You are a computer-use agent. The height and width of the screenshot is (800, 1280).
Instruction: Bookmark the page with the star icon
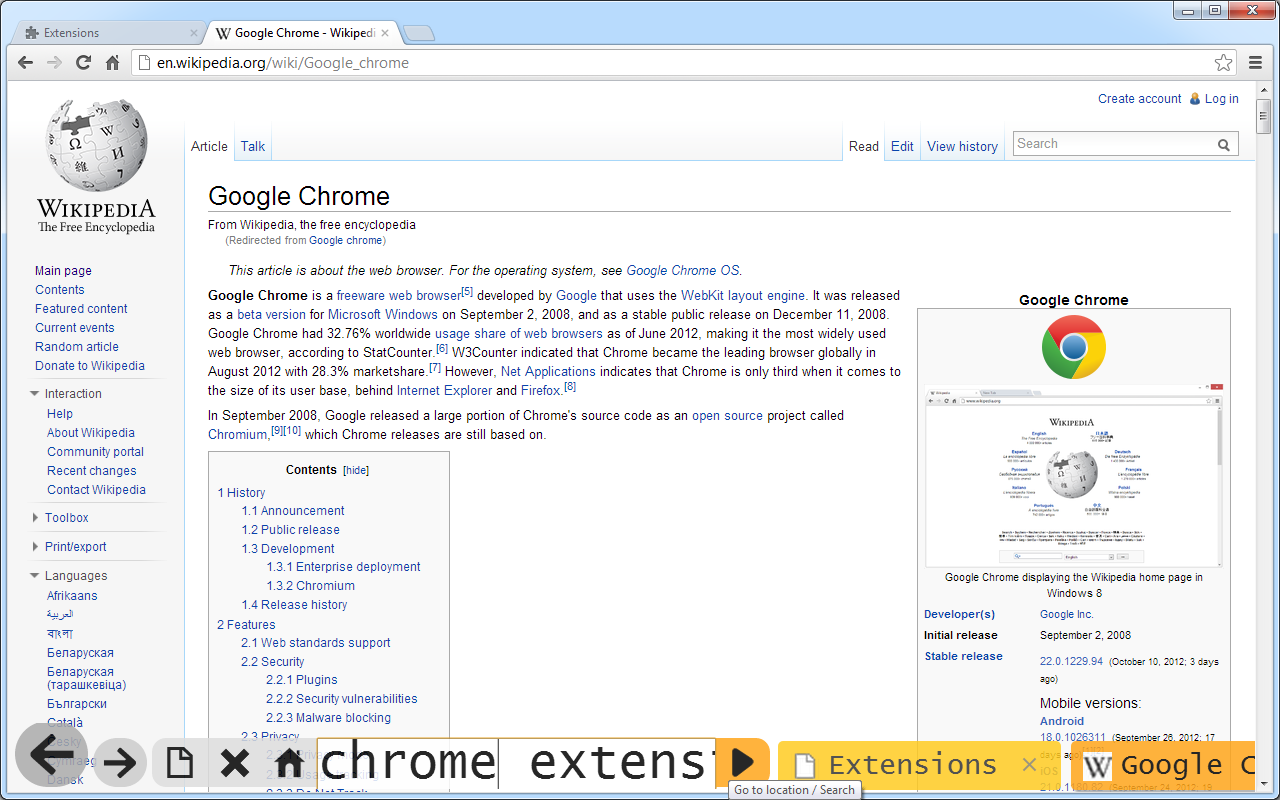(1223, 62)
